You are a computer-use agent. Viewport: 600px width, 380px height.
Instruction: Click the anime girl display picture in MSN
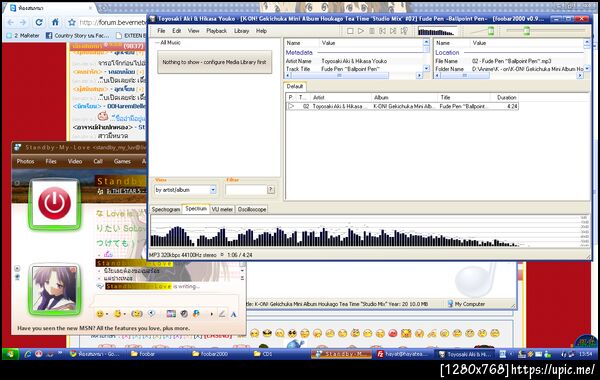55,289
